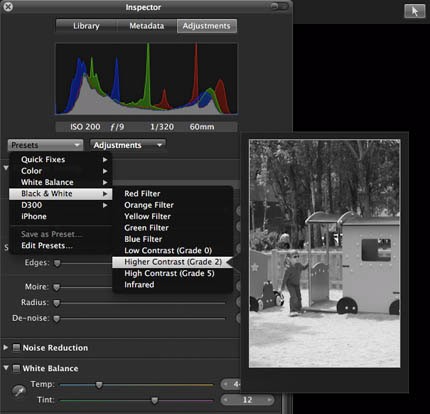Click the ISO 200 readout
Screen dimensions: 430x414
(x=85, y=127)
